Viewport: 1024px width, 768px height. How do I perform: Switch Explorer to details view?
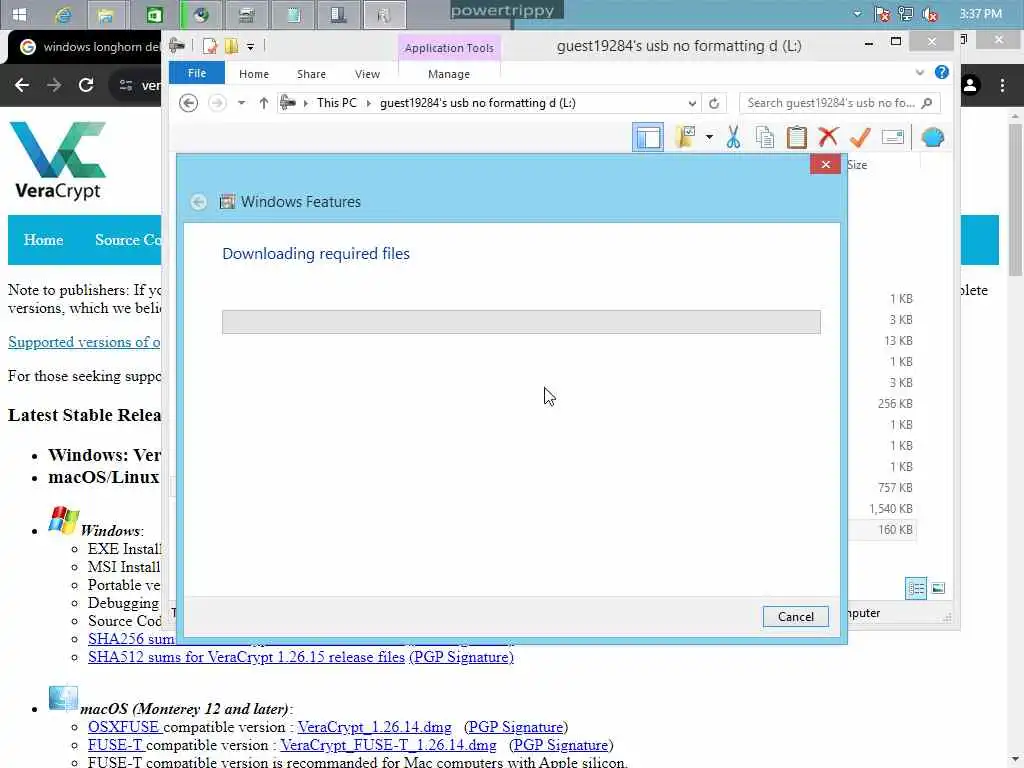(x=916, y=588)
